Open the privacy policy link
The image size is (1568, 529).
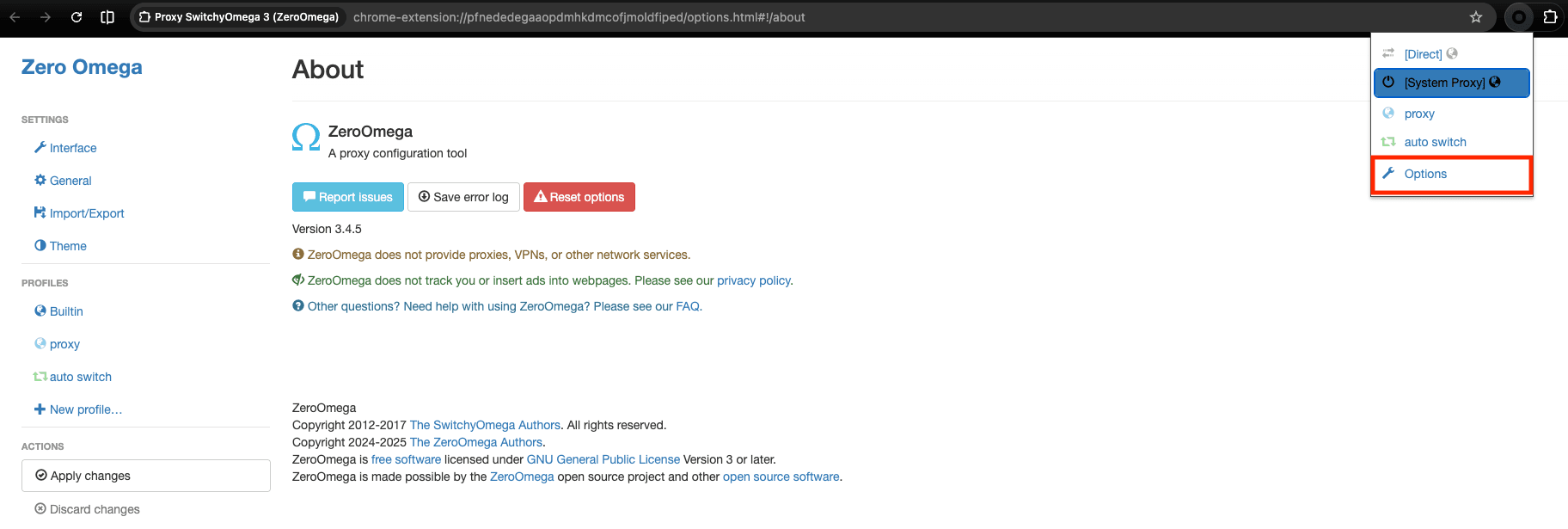(x=753, y=280)
